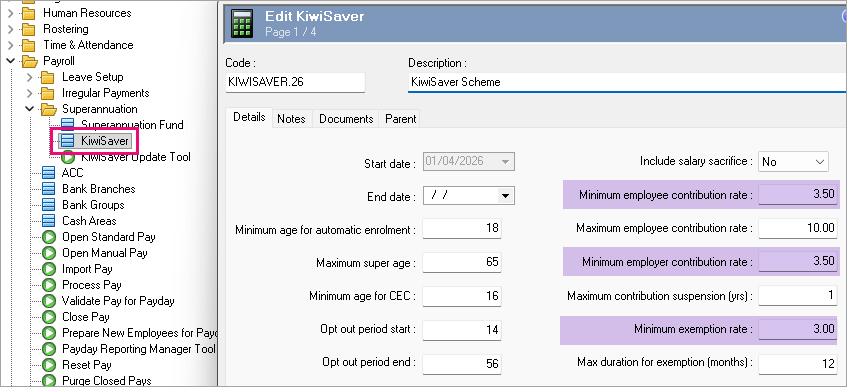
Task: Switch to the Notes tab
Action: pos(291,118)
